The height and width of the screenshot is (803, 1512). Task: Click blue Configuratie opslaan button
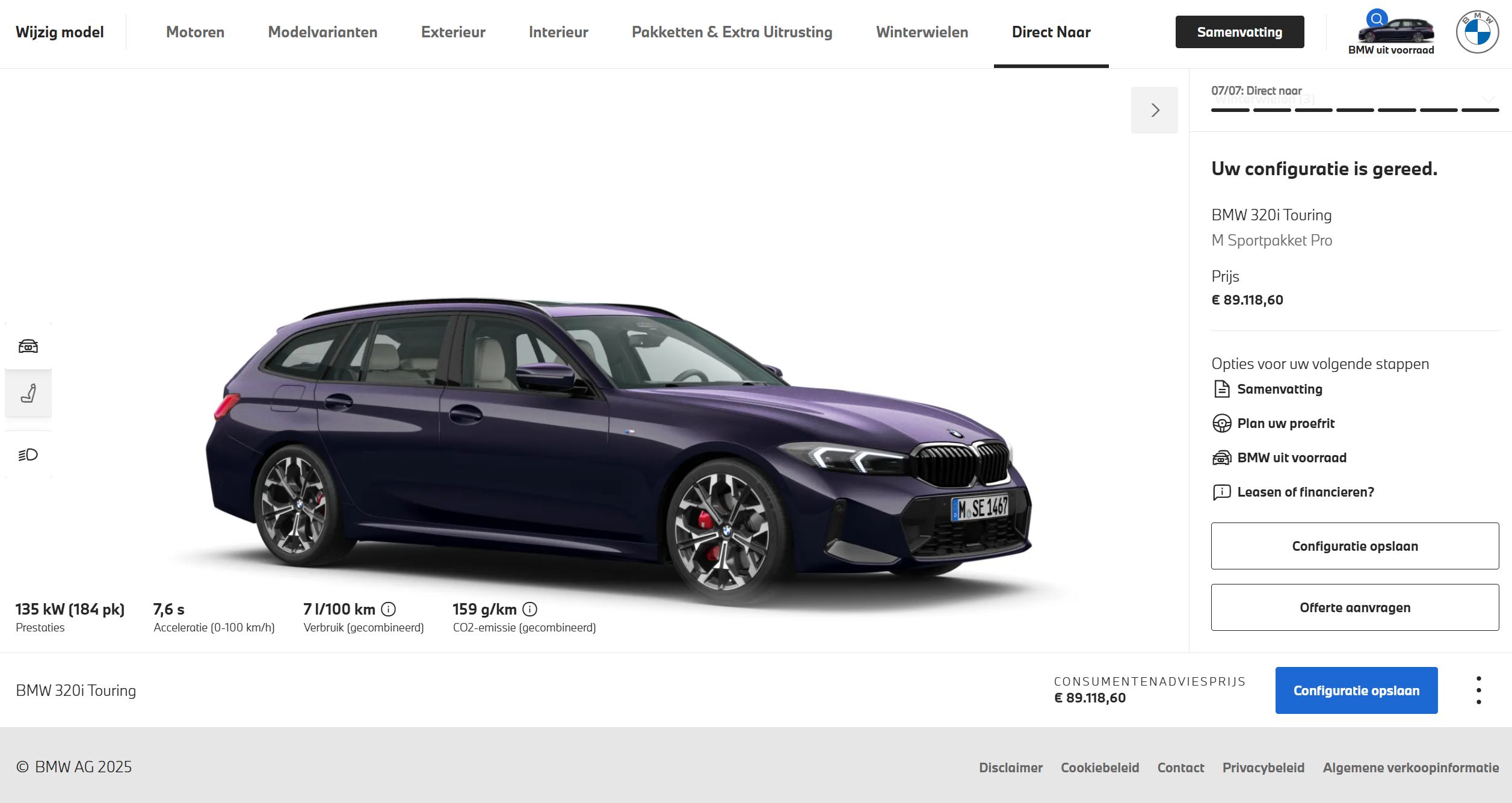pos(1357,690)
